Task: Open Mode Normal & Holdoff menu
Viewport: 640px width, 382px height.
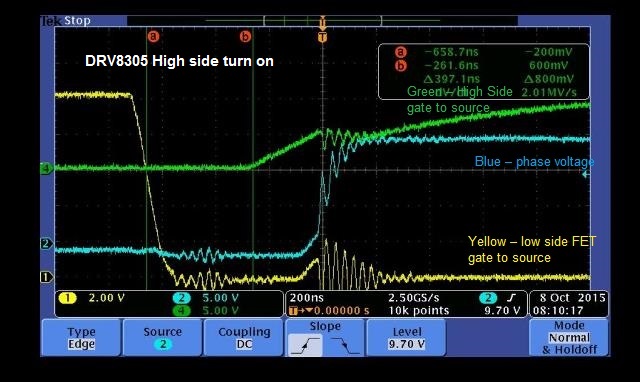Action: click(569, 338)
